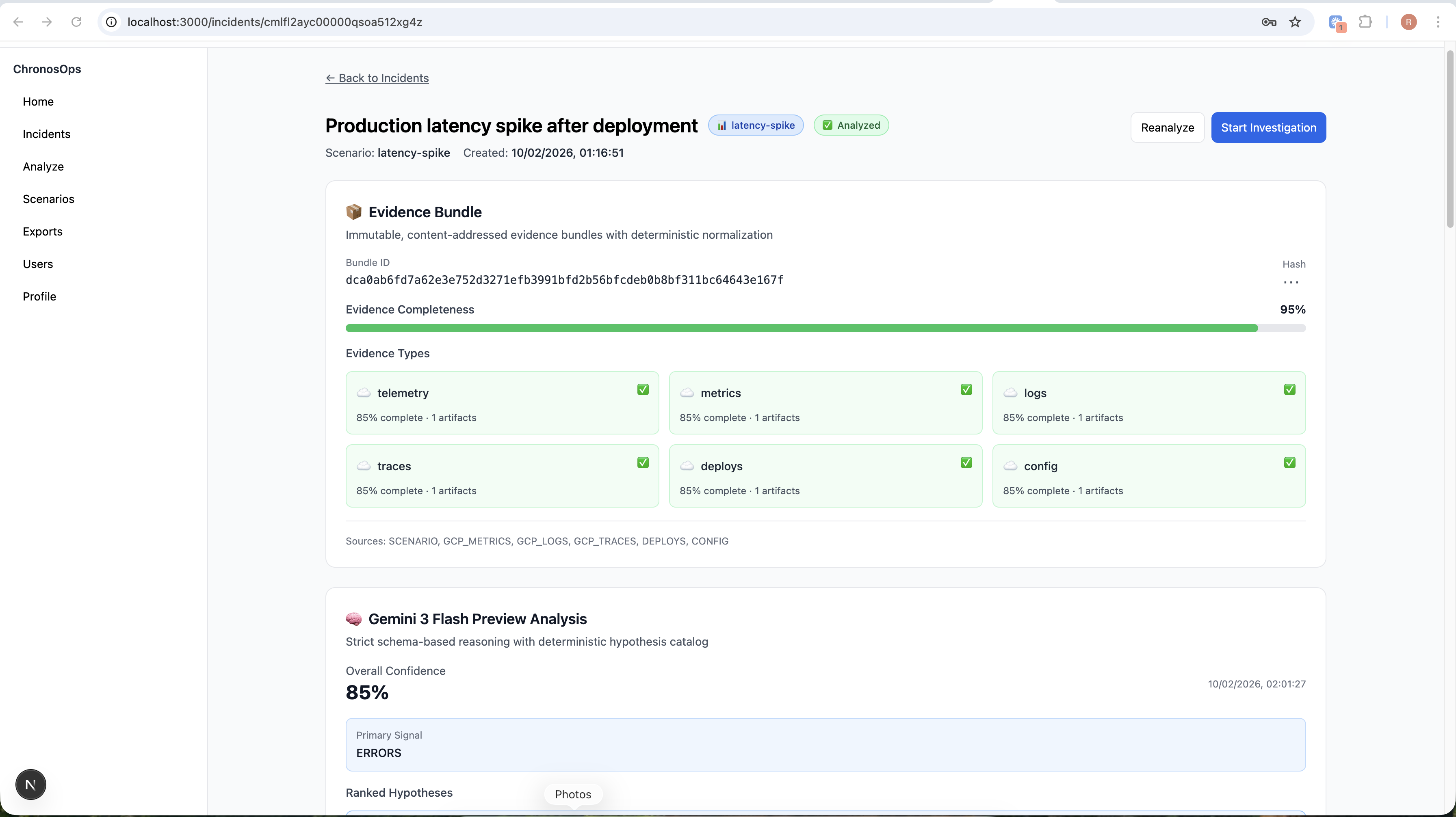Open the Incidents sidebar item

46,134
